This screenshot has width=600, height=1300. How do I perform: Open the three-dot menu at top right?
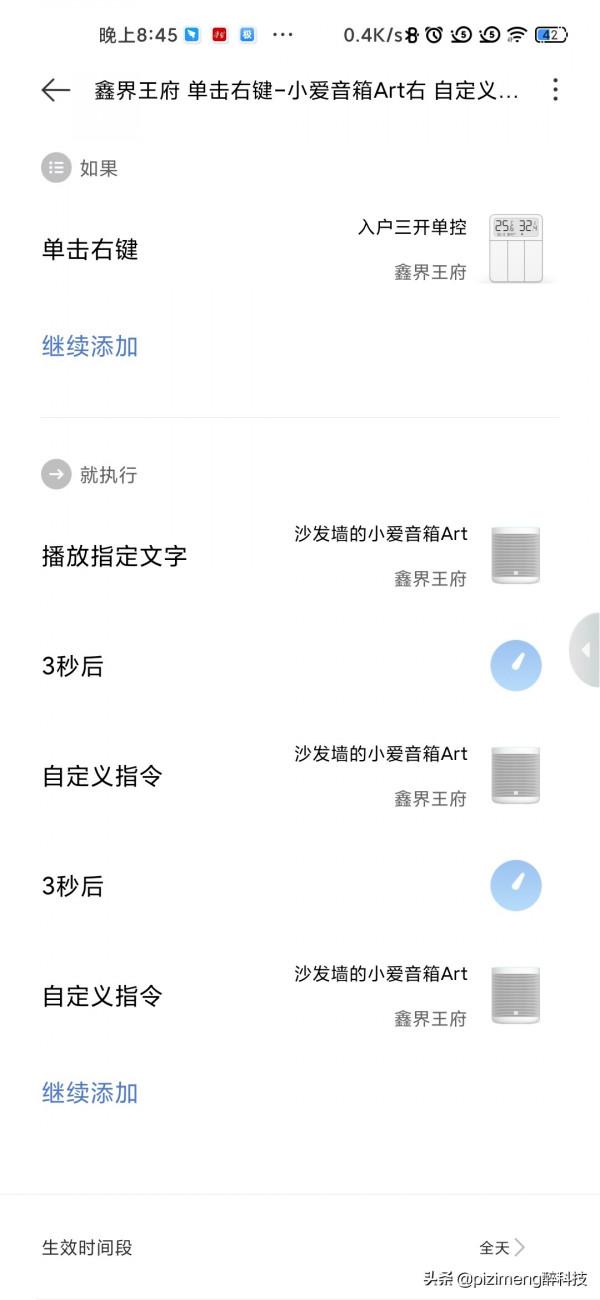[x=555, y=90]
